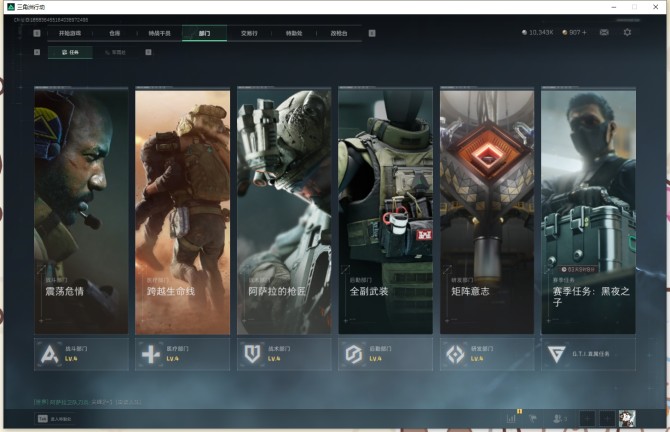Open the 开始游戏 tab

pos(70,33)
